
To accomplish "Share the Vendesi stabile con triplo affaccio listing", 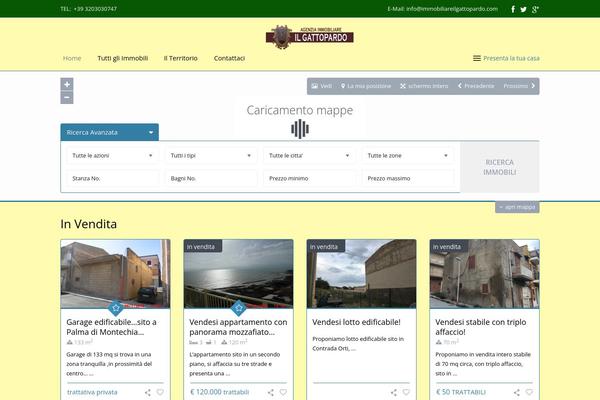I will coord(517,392).
